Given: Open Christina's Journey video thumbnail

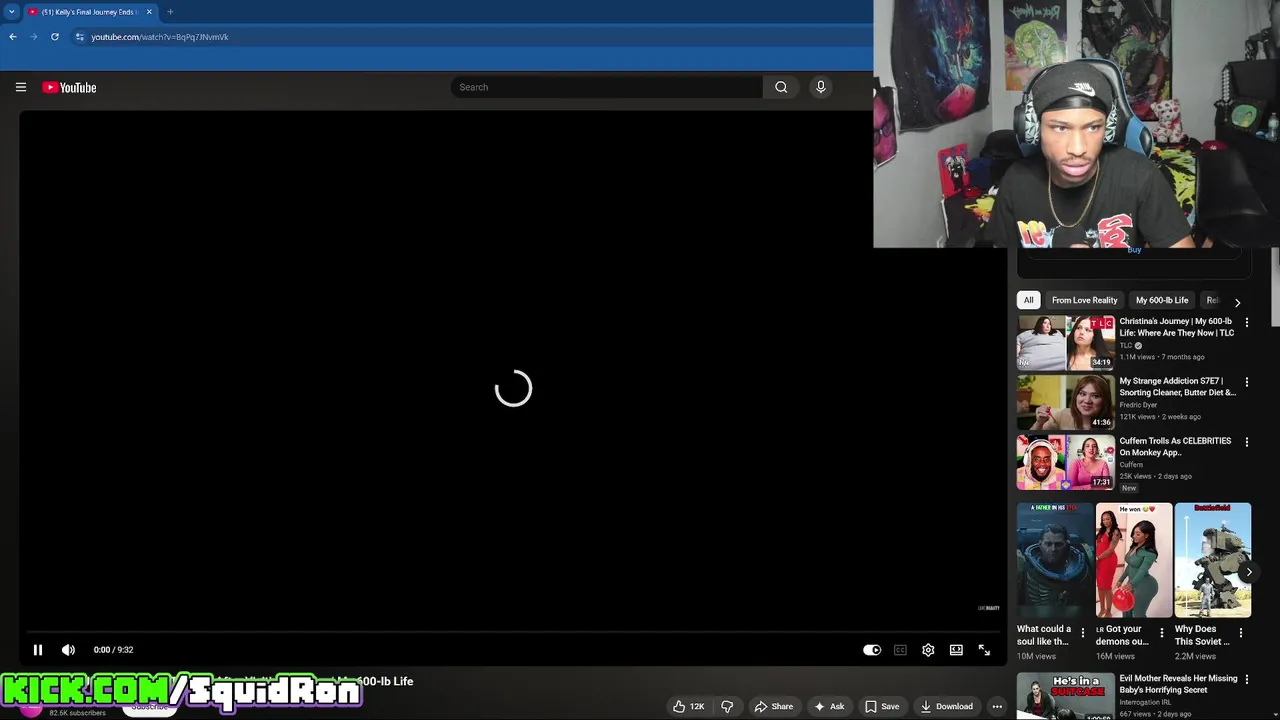Looking at the screenshot, I should coord(1065,343).
